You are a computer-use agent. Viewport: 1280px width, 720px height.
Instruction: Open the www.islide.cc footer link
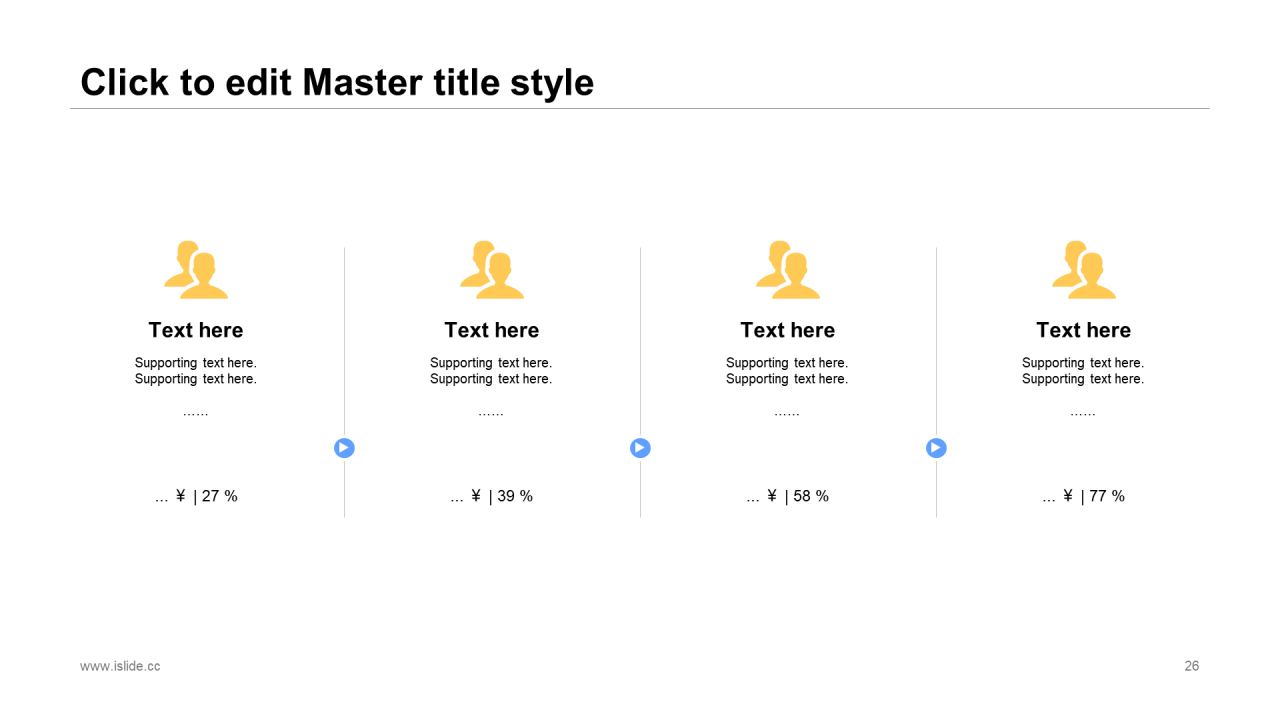[x=120, y=666]
